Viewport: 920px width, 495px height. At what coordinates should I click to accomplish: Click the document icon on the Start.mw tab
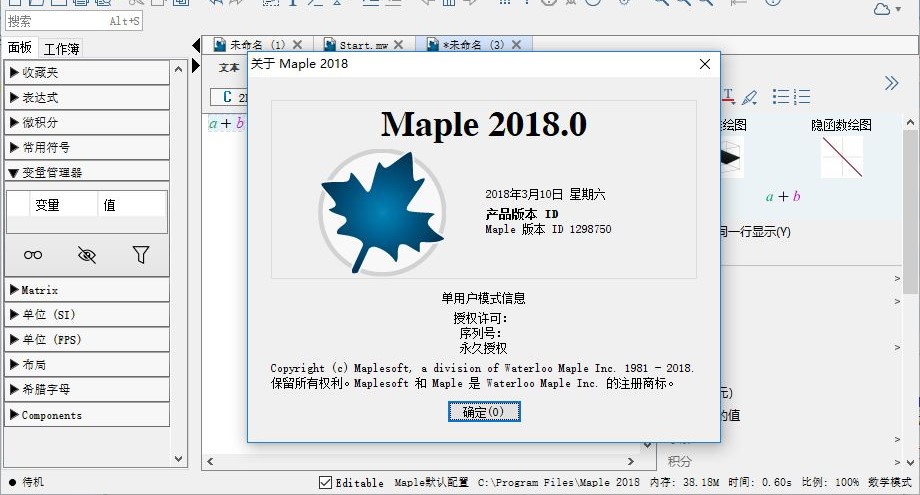pyautogui.click(x=330, y=45)
